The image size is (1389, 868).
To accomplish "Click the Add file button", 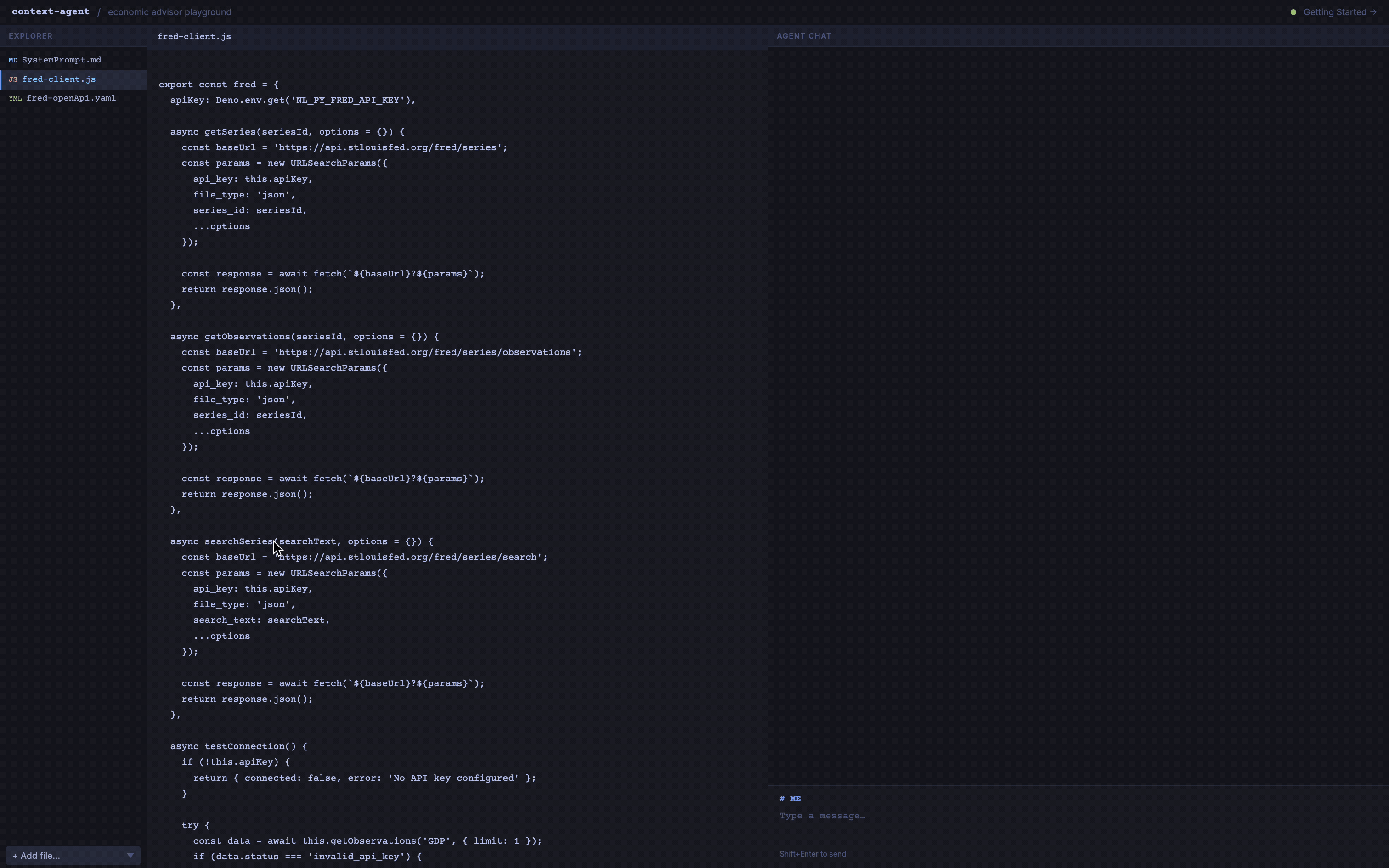I will pos(73,855).
